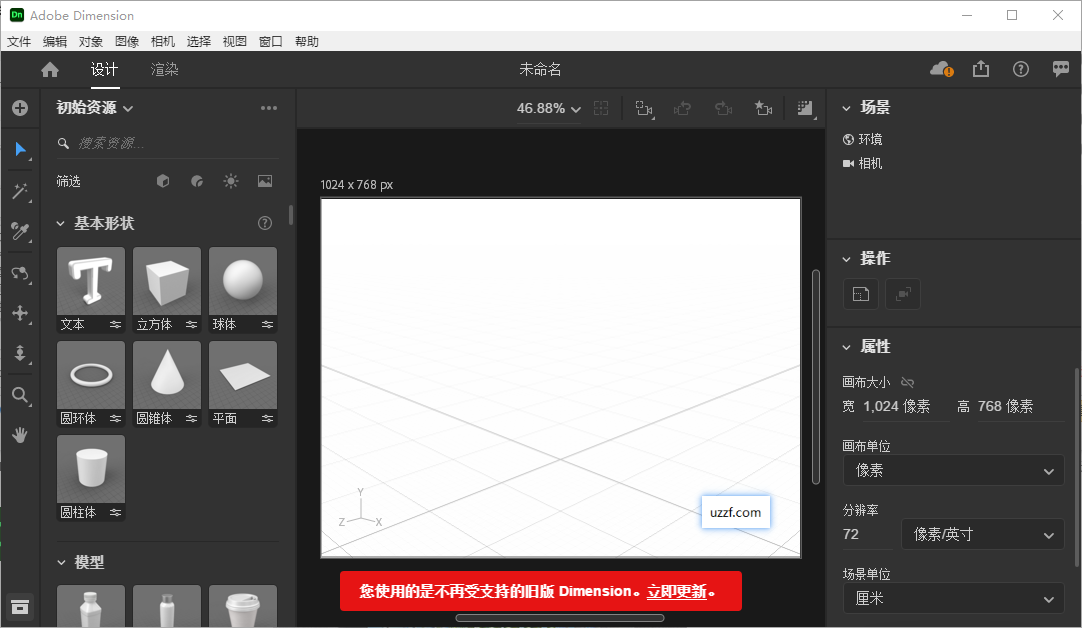
Task: Select the Magic Wand selection tool
Action: 20,192
